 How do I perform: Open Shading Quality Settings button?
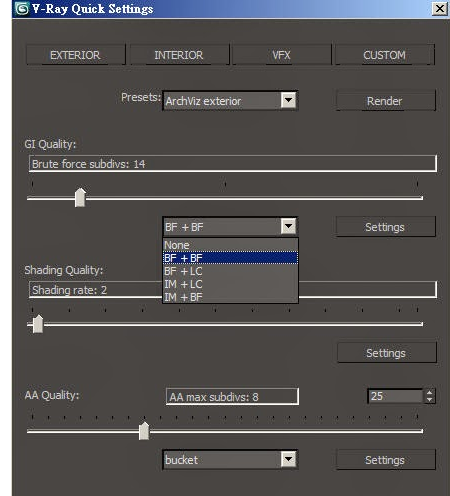point(386,353)
